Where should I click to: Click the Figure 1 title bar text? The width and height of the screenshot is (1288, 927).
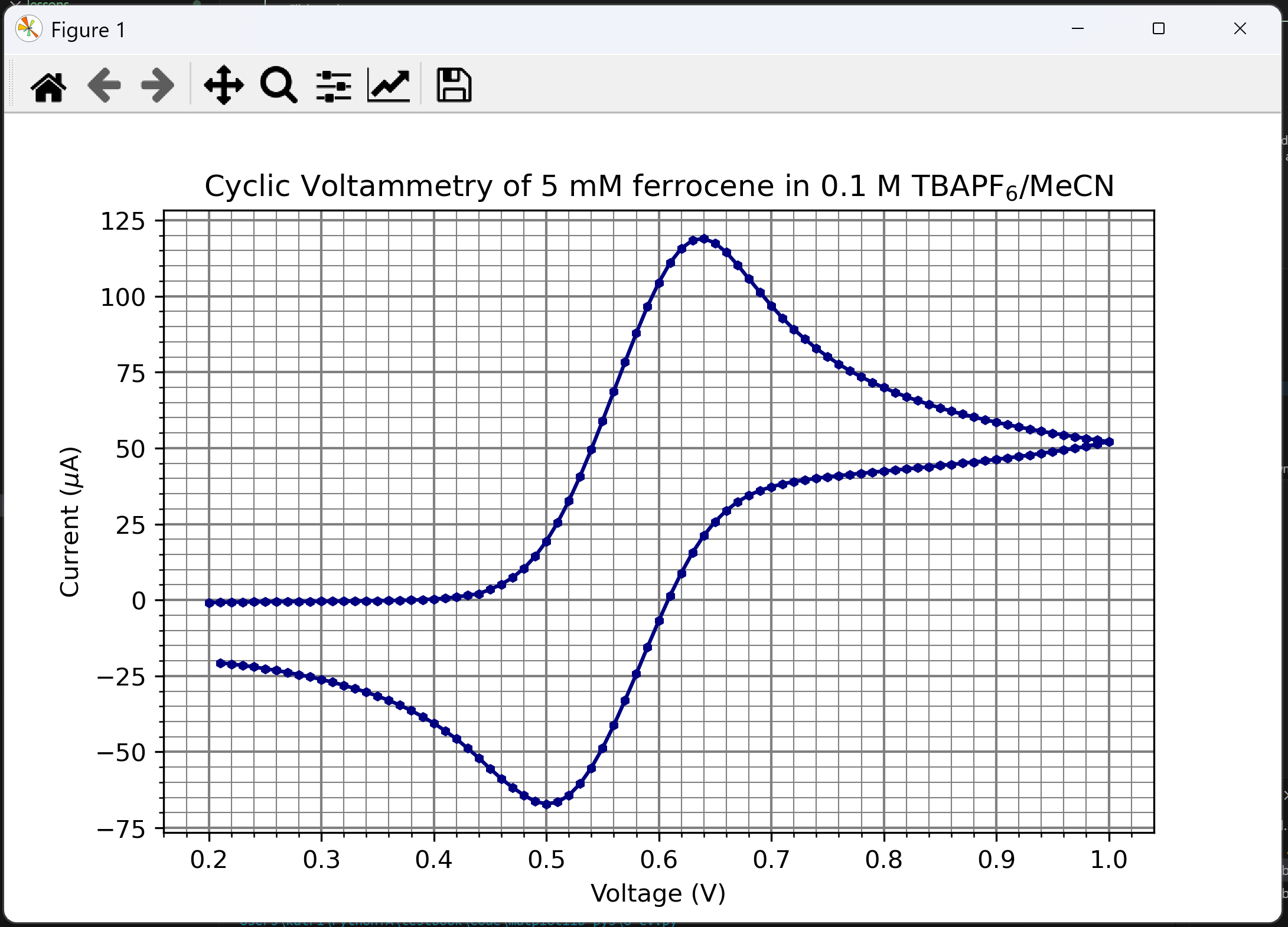pyautogui.click(x=89, y=30)
